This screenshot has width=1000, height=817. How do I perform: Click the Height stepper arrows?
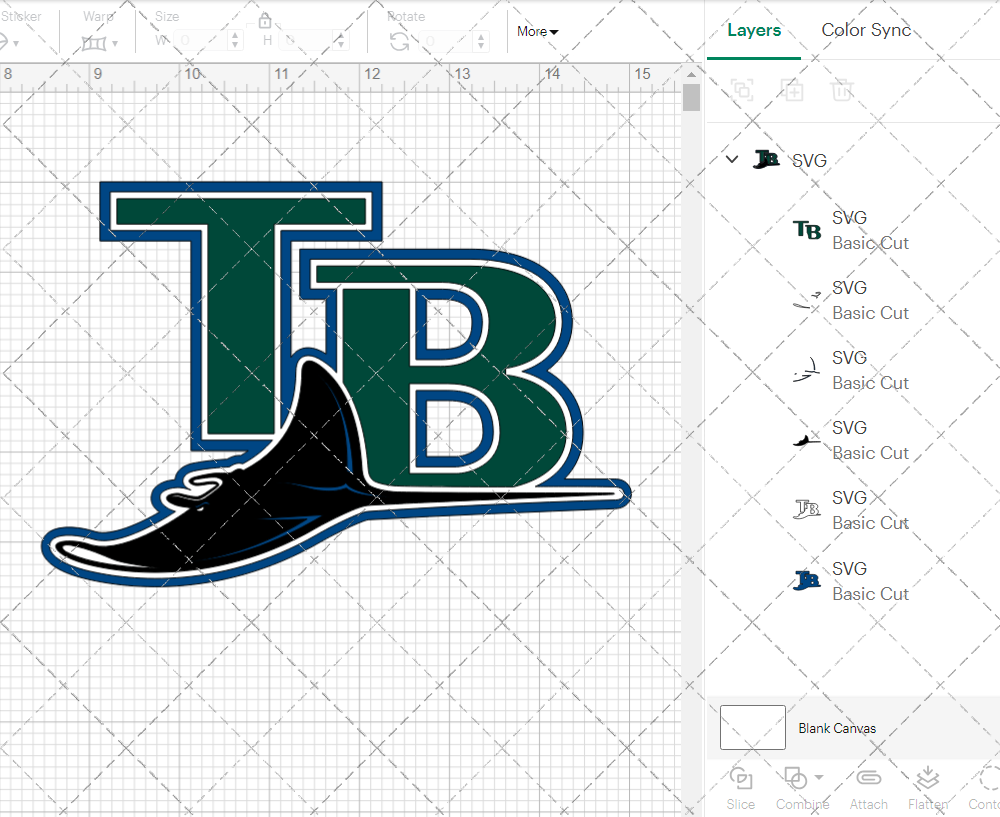click(x=341, y=40)
